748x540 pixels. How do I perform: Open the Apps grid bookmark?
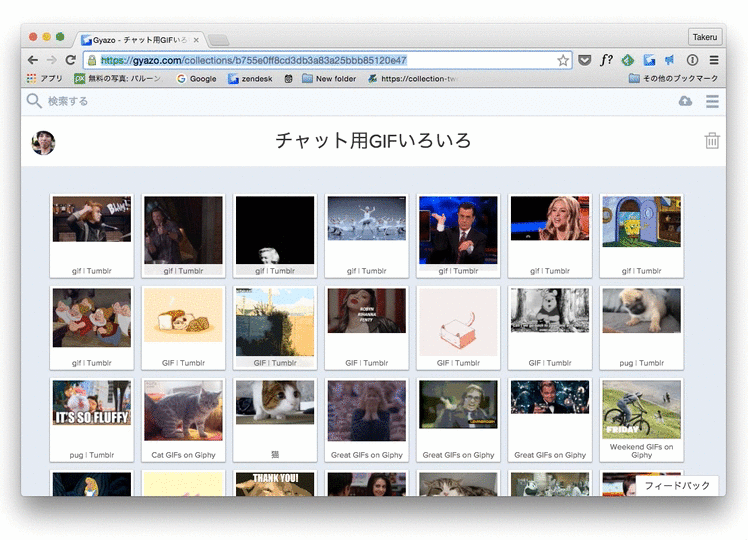44,79
